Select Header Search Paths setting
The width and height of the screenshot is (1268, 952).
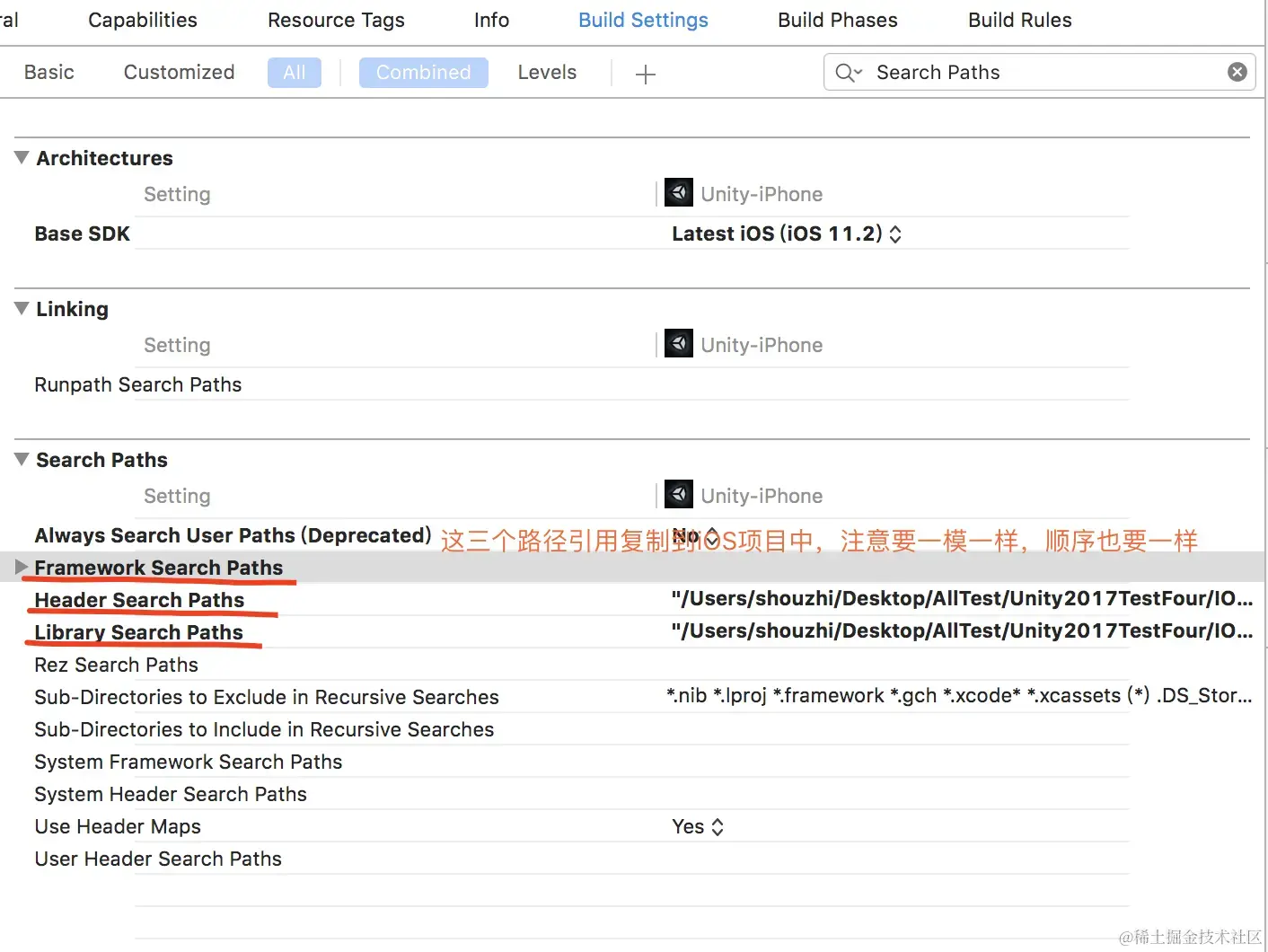139,600
